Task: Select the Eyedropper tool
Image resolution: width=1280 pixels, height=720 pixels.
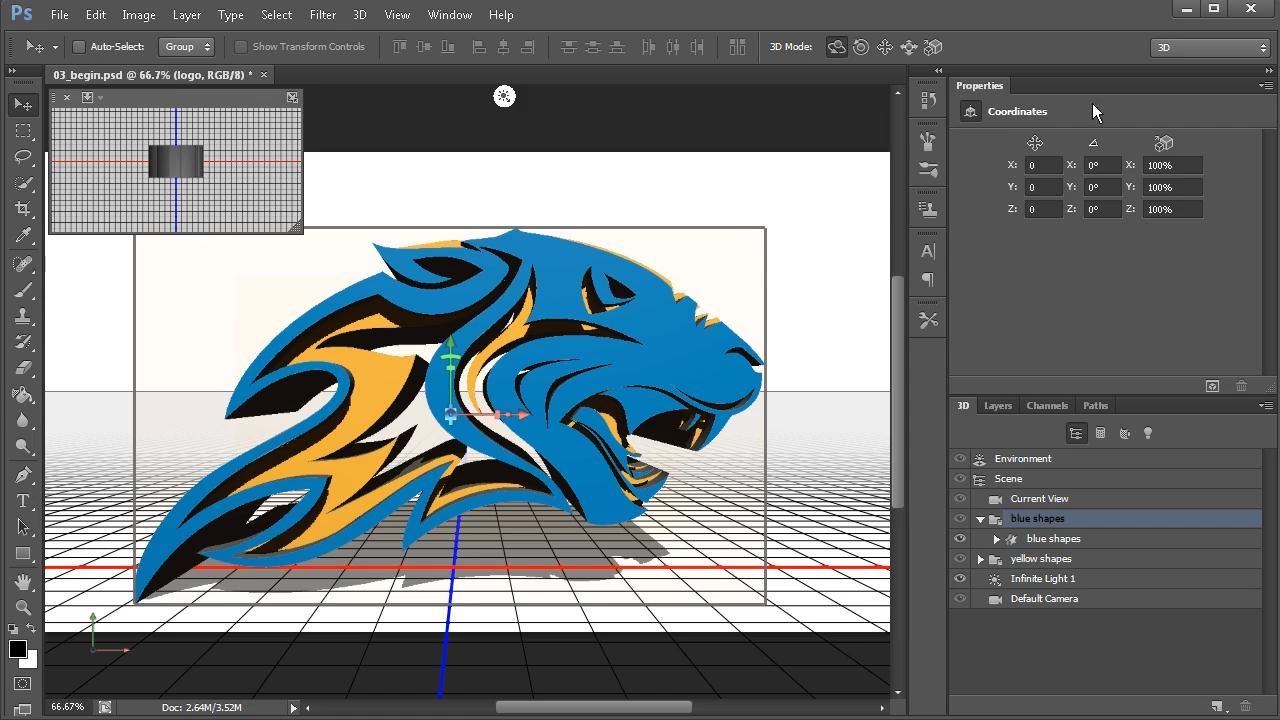Action: [23, 235]
